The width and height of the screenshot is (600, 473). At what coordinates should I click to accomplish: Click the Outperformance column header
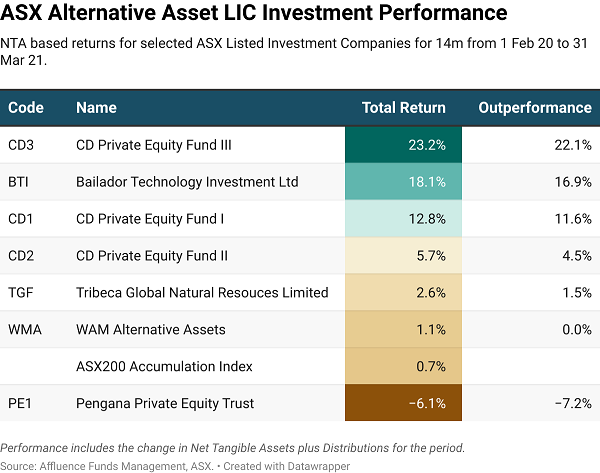pyautogui.click(x=535, y=108)
